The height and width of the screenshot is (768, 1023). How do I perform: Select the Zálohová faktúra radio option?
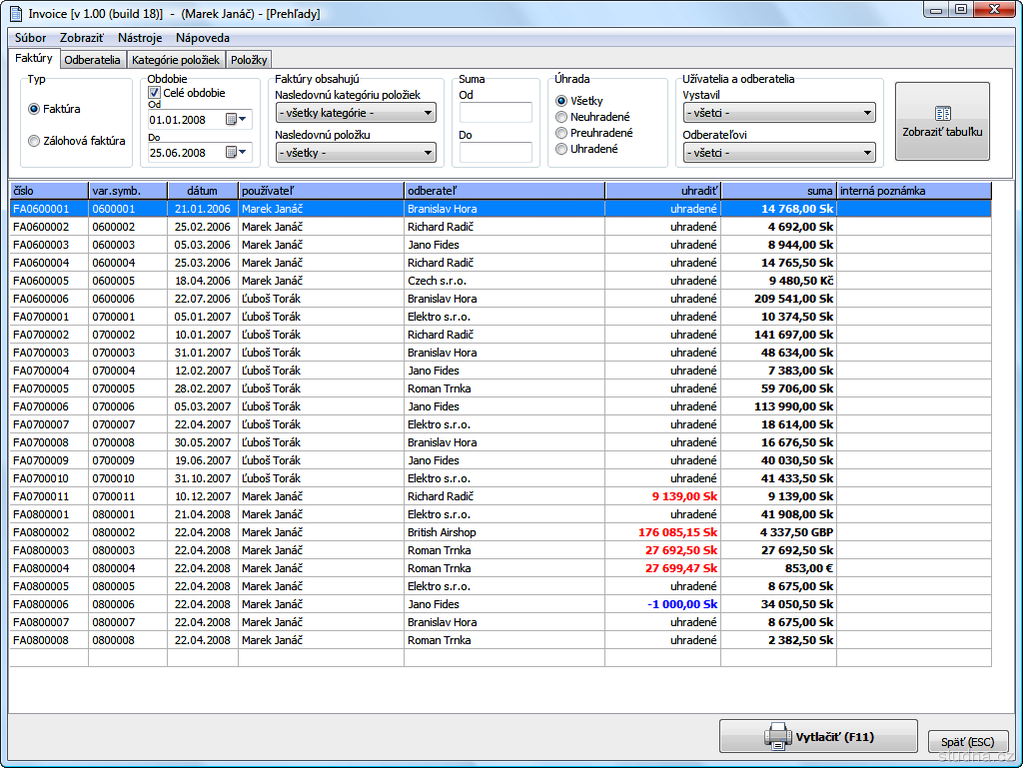(35, 141)
